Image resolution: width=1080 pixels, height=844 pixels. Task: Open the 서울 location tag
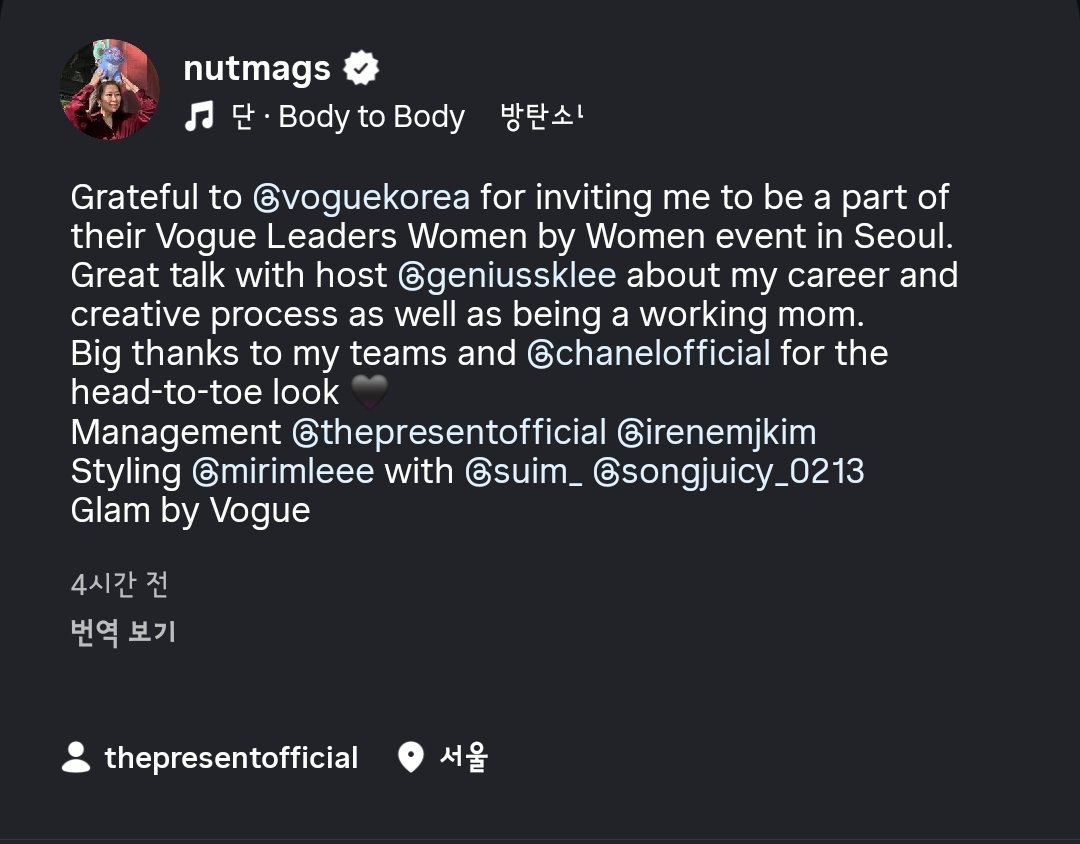pyautogui.click(x=464, y=757)
